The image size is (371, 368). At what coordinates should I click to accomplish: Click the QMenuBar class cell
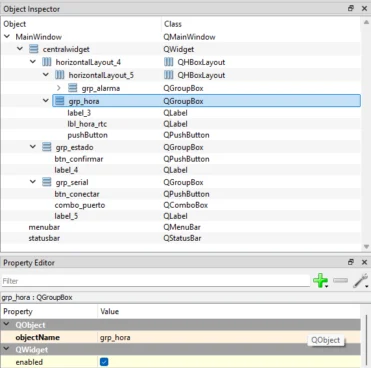[182, 227]
